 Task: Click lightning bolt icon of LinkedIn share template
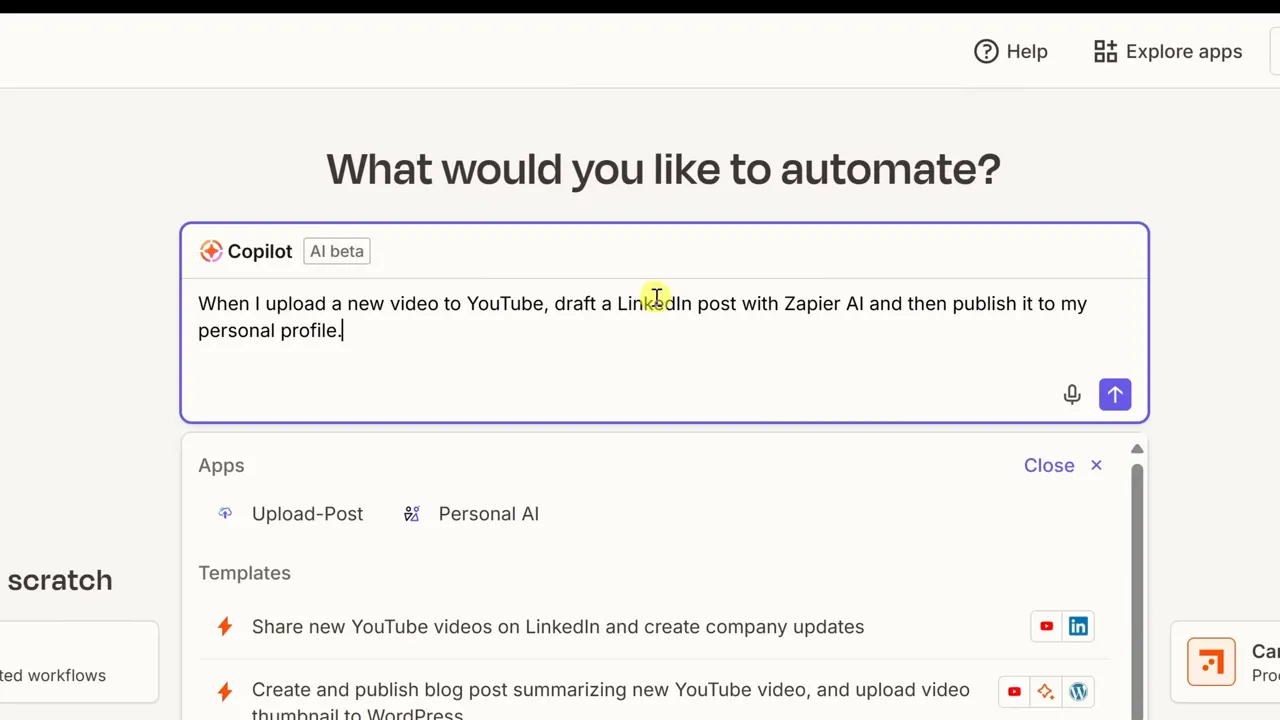click(x=225, y=626)
